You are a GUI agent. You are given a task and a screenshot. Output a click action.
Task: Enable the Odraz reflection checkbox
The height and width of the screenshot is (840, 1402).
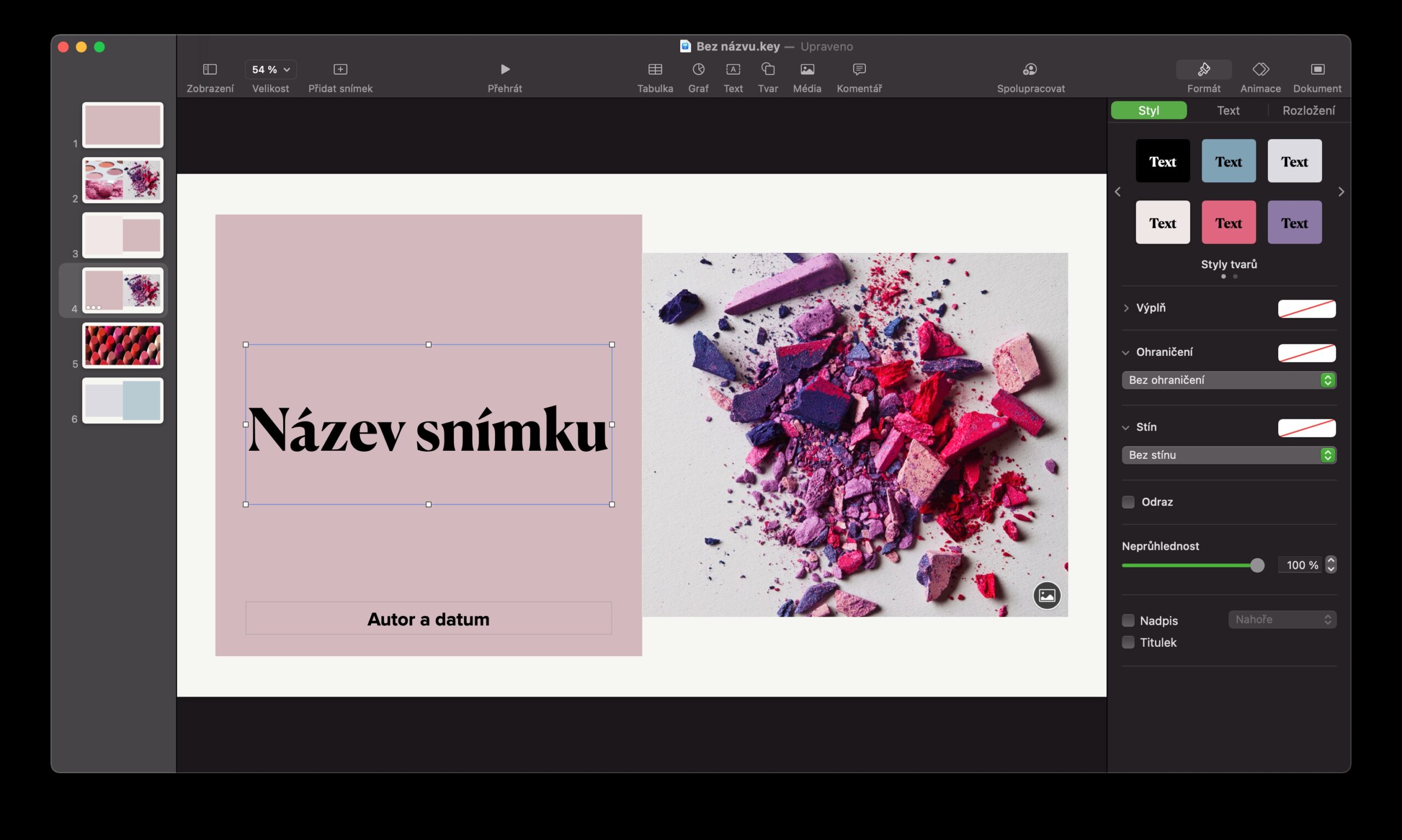point(1128,502)
